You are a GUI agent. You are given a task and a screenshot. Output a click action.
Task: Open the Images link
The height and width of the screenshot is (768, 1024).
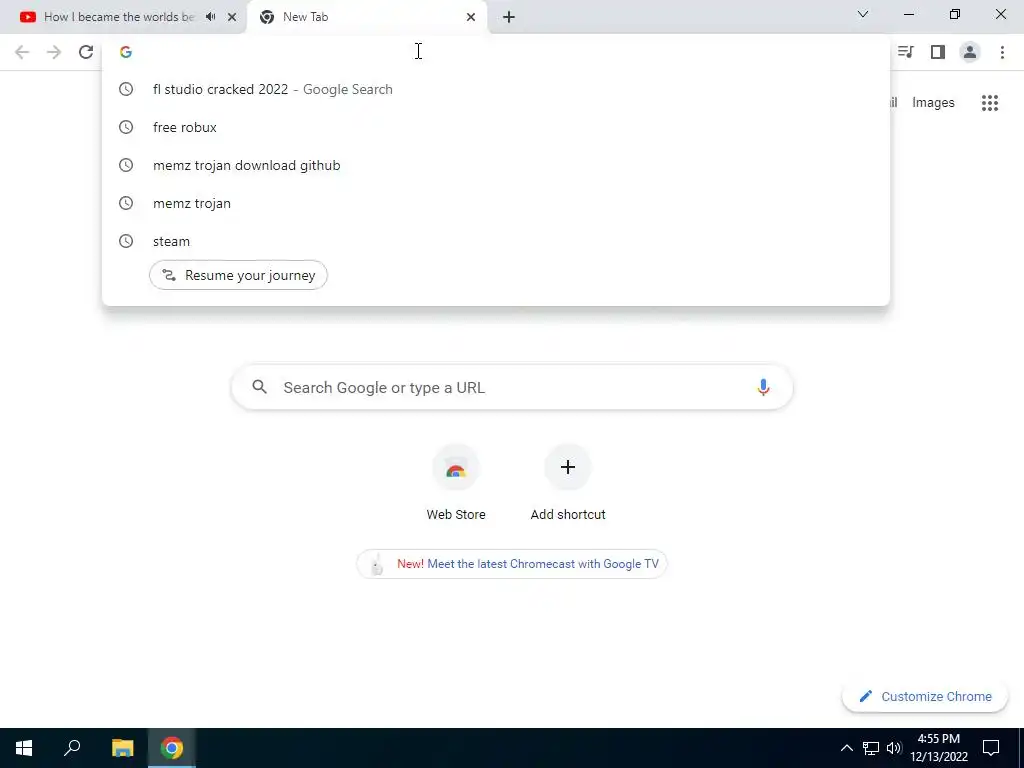click(933, 103)
